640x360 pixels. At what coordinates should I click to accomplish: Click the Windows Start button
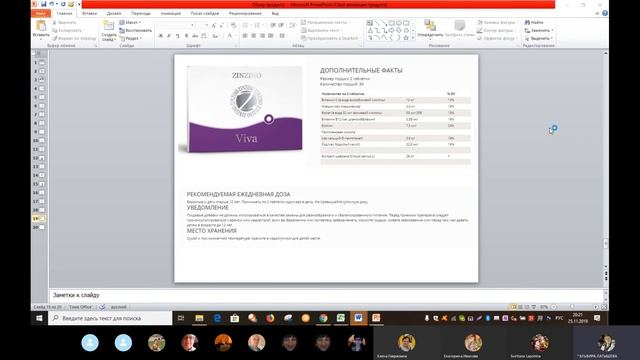[39, 318]
